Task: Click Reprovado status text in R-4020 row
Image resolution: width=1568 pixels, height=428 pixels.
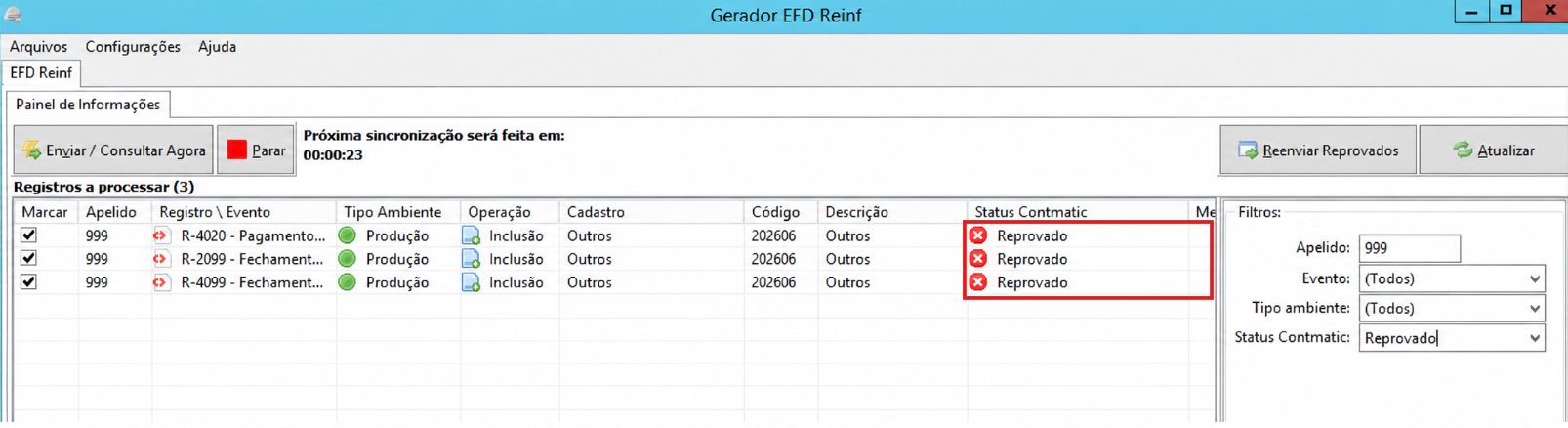Action: (1032, 235)
